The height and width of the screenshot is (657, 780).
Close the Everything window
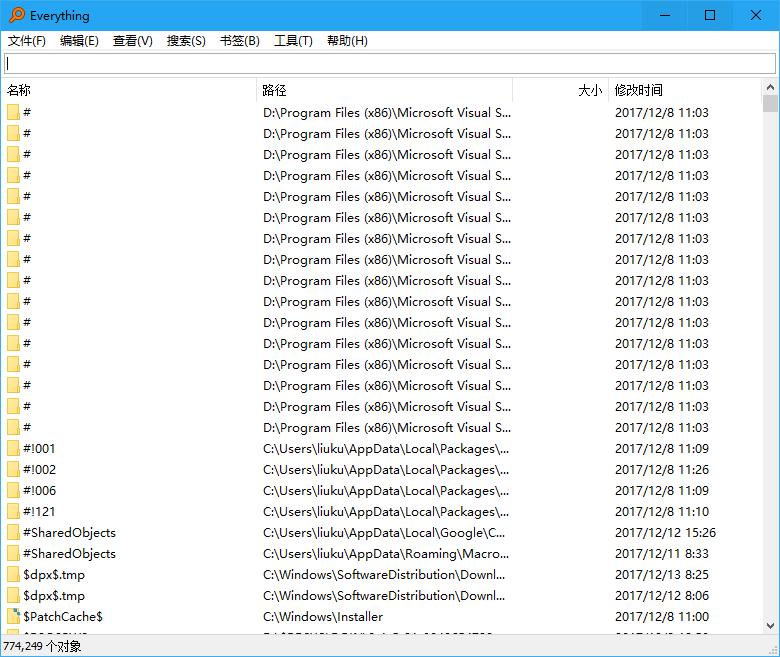coord(756,15)
